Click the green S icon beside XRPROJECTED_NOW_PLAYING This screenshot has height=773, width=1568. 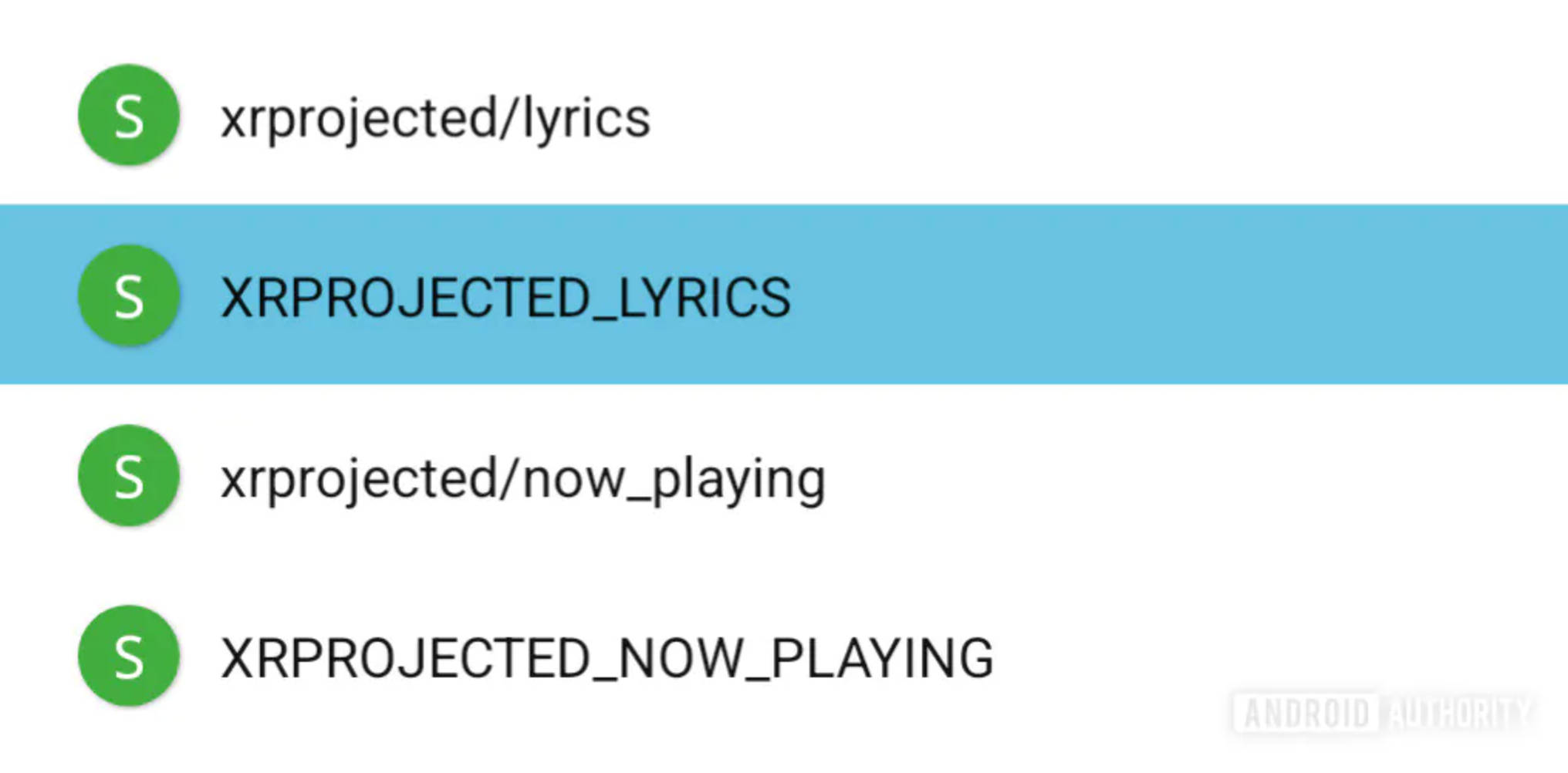129,657
